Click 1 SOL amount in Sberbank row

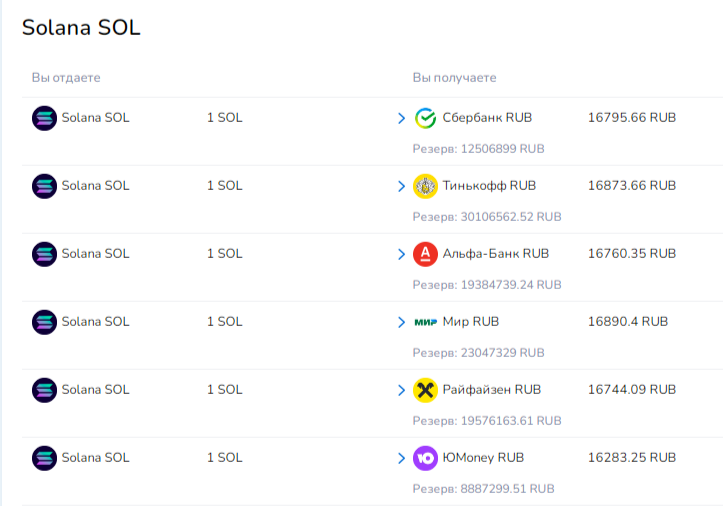(225, 118)
